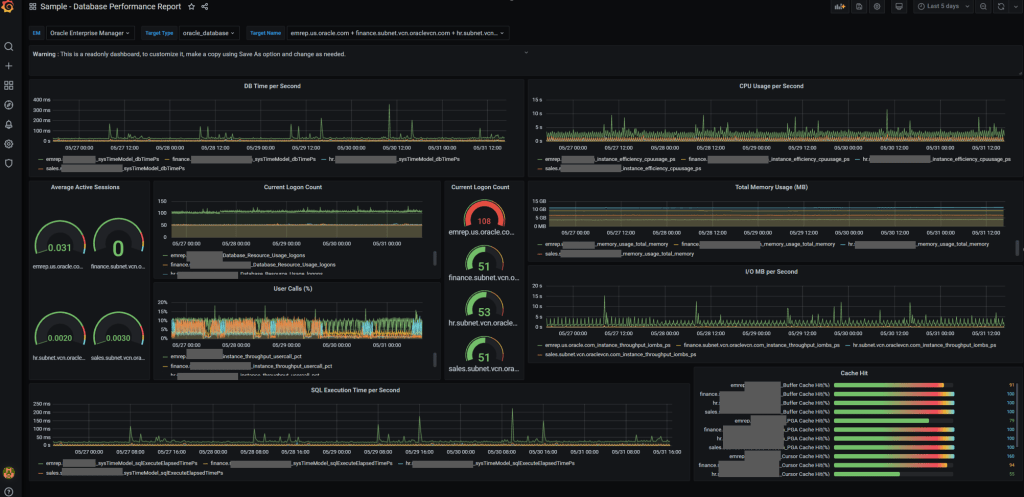
Task: Click the CPU Usage per Second panel title
Action: tap(771, 86)
